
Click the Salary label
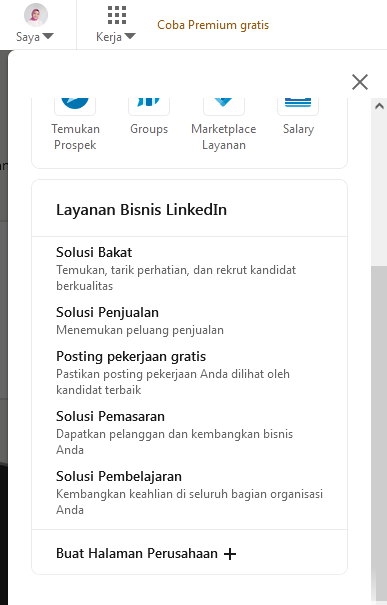(x=298, y=129)
